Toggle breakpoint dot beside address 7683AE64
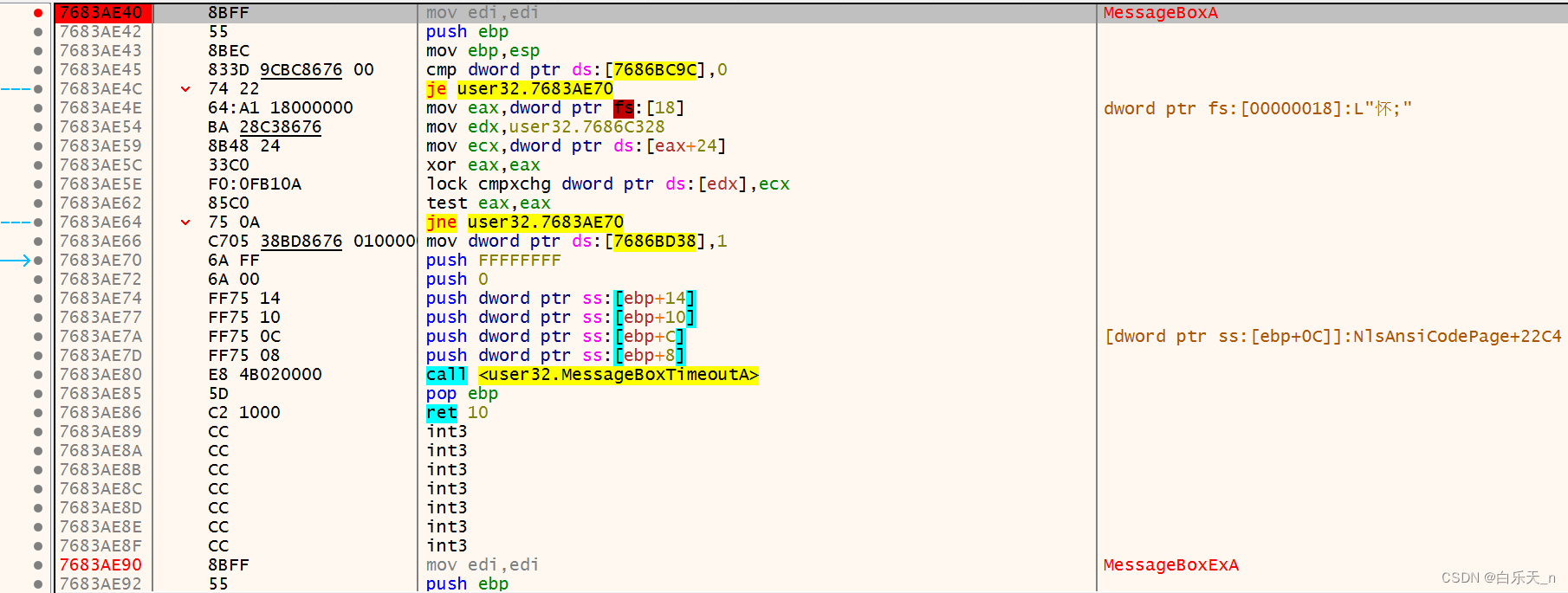1568x593 pixels. pos(38,222)
